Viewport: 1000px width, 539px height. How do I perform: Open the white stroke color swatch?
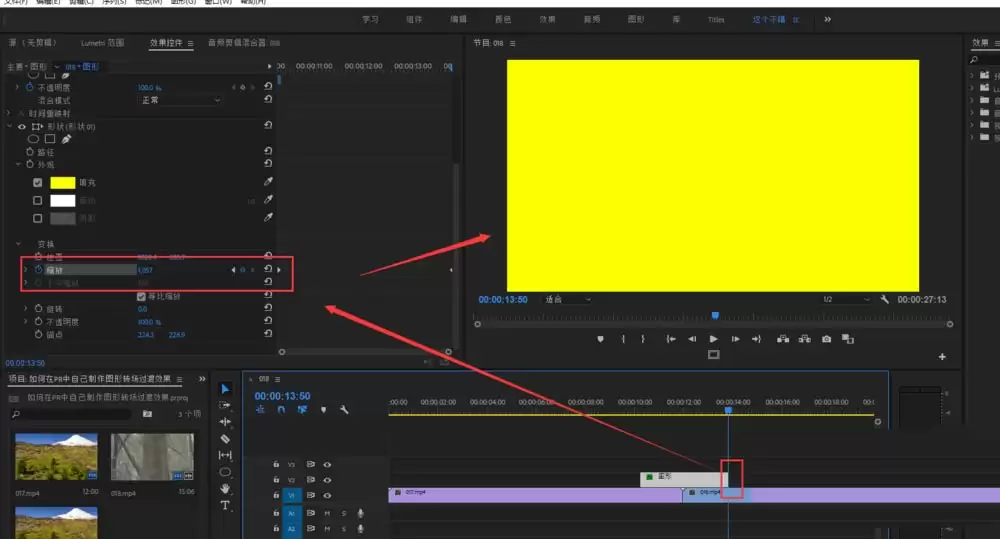tap(62, 200)
